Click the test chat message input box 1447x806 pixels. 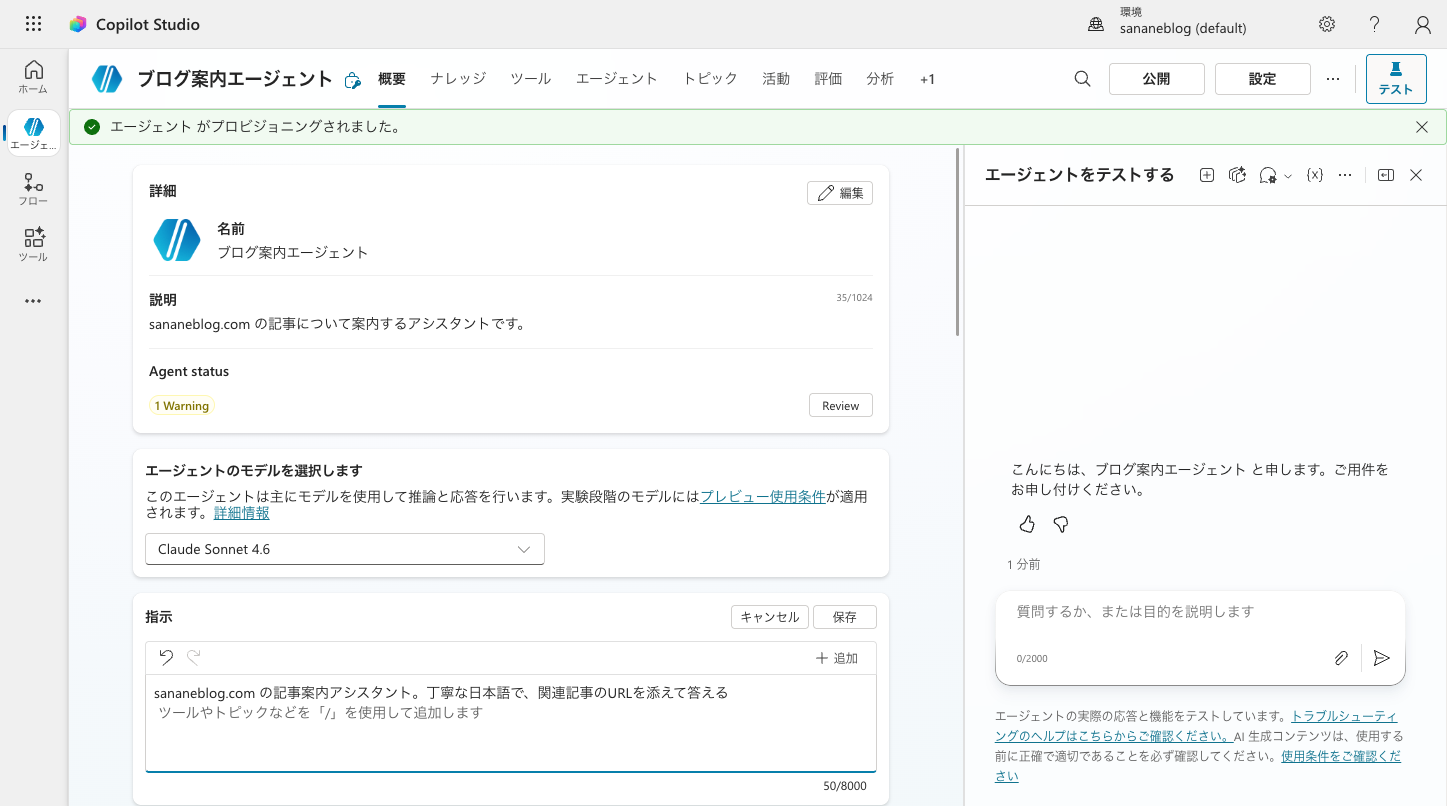1200,611
